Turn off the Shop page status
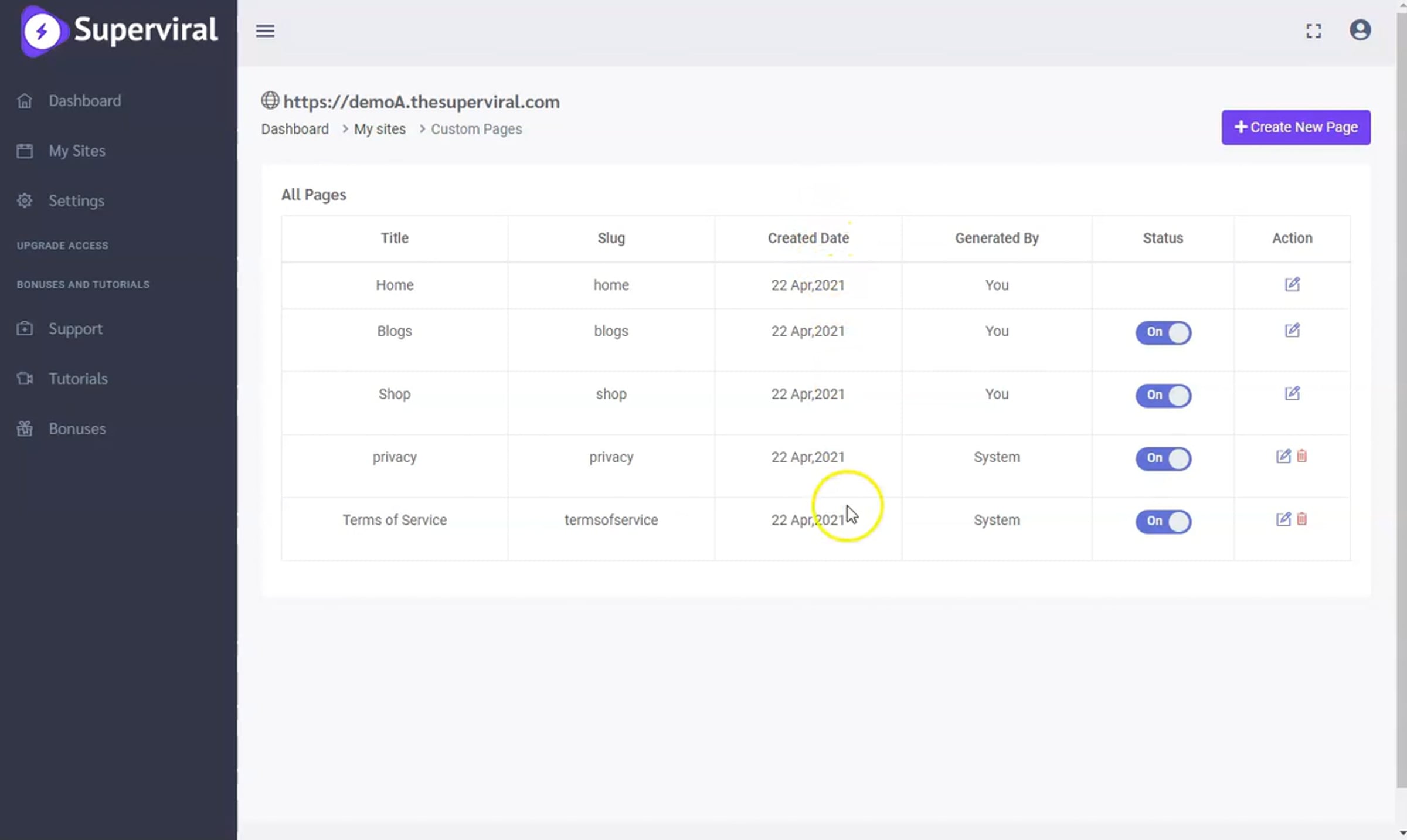This screenshot has width=1407, height=840. tap(1163, 395)
